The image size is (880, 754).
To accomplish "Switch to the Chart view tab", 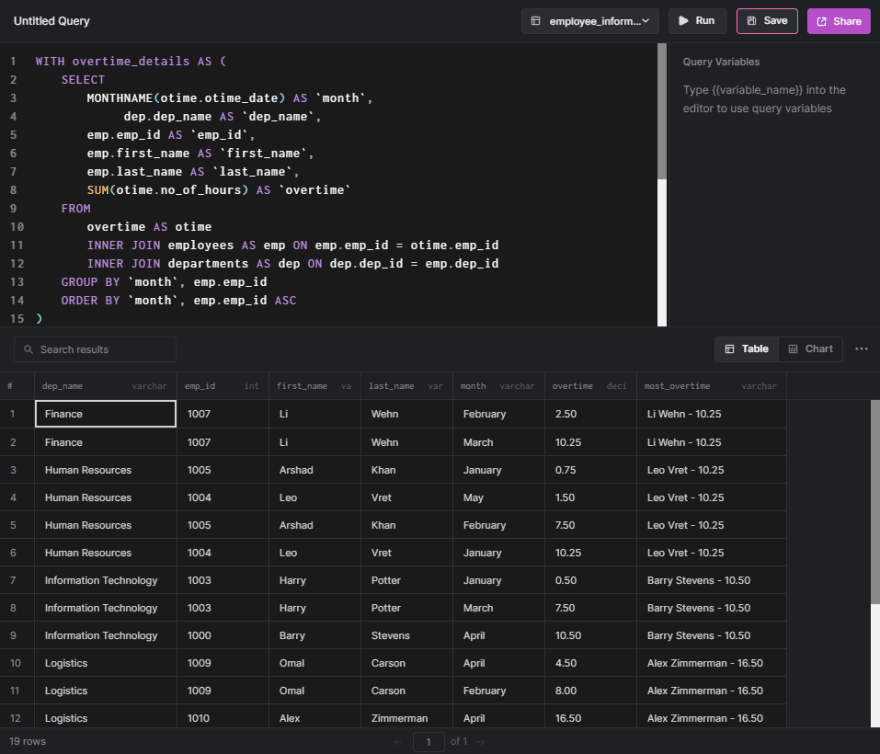I will tap(810, 349).
